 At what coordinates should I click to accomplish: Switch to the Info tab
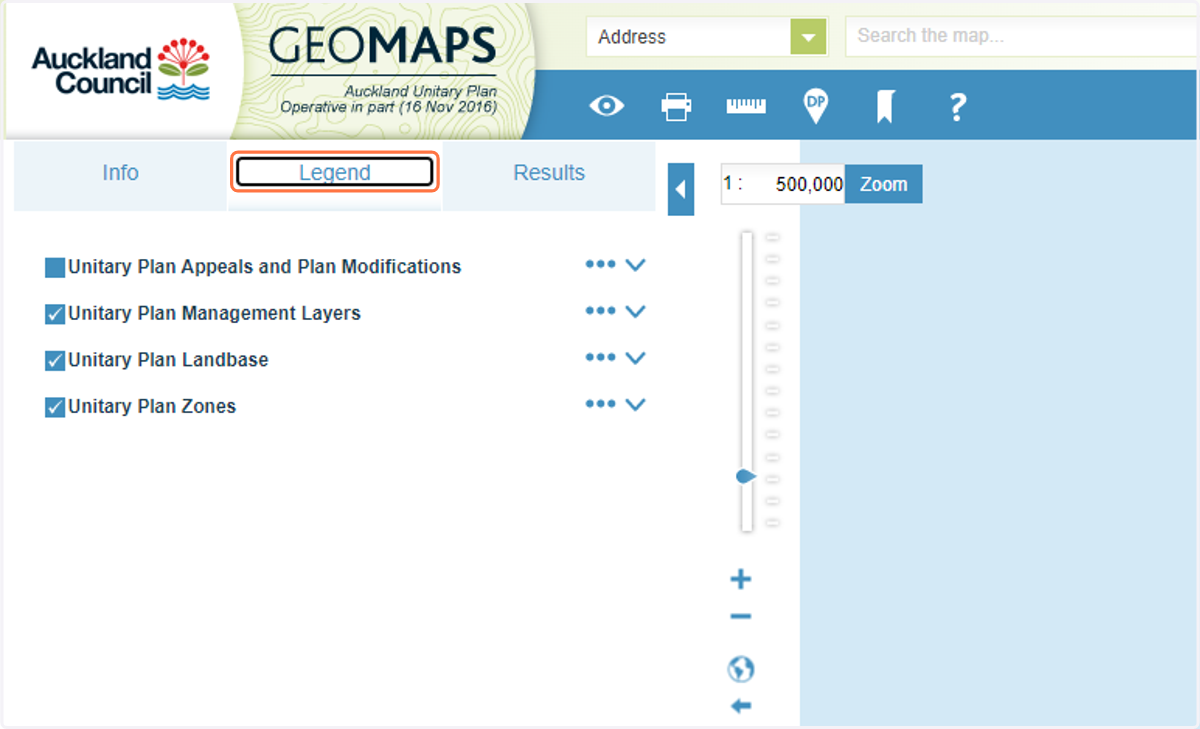tap(120, 173)
